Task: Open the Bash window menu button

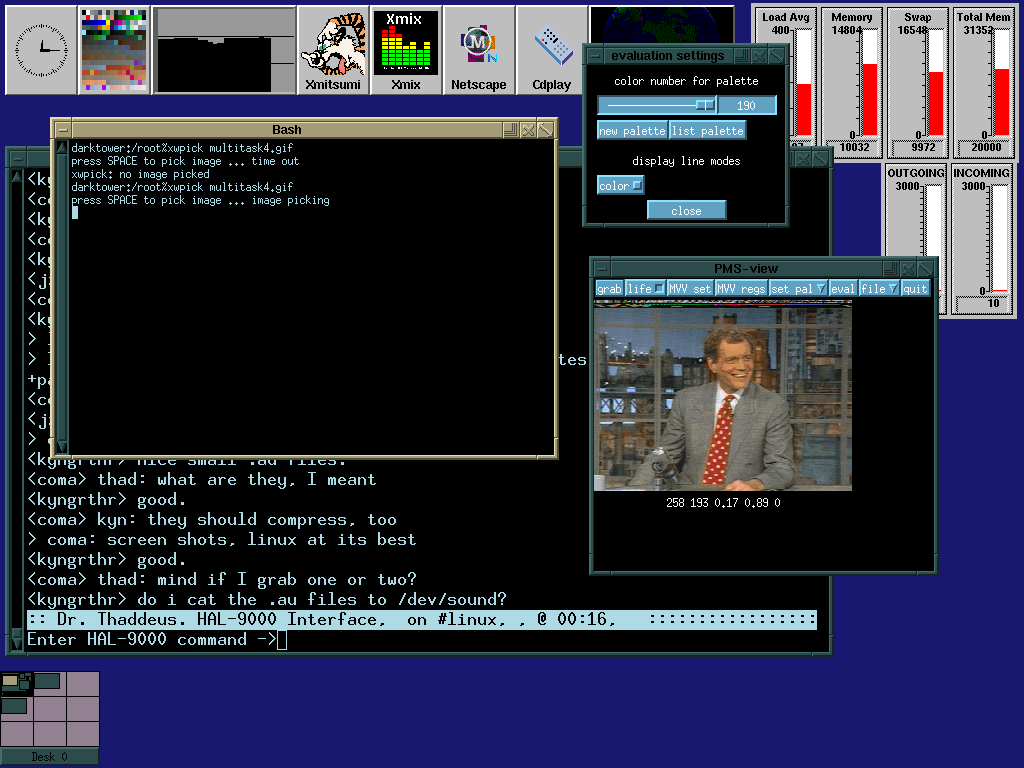Action: click(x=63, y=130)
